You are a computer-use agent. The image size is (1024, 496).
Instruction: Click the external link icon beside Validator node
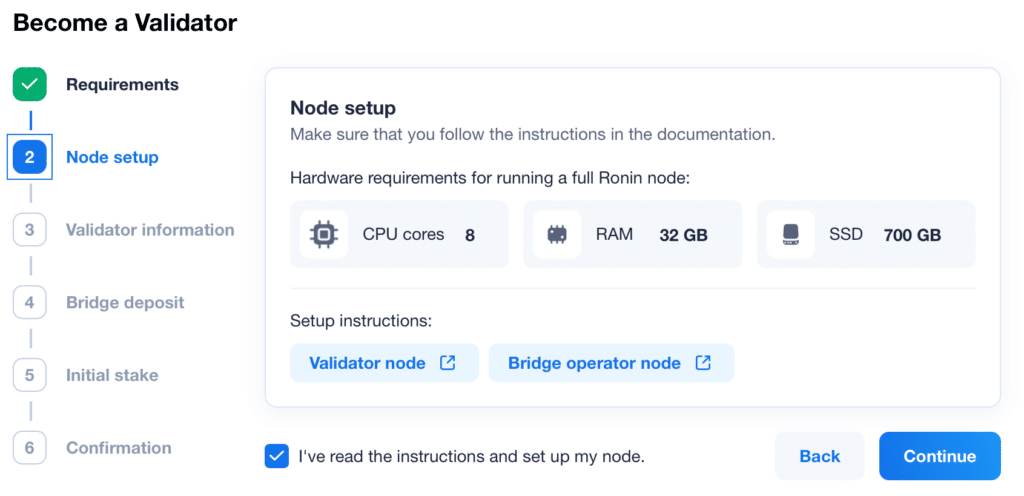coord(447,363)
